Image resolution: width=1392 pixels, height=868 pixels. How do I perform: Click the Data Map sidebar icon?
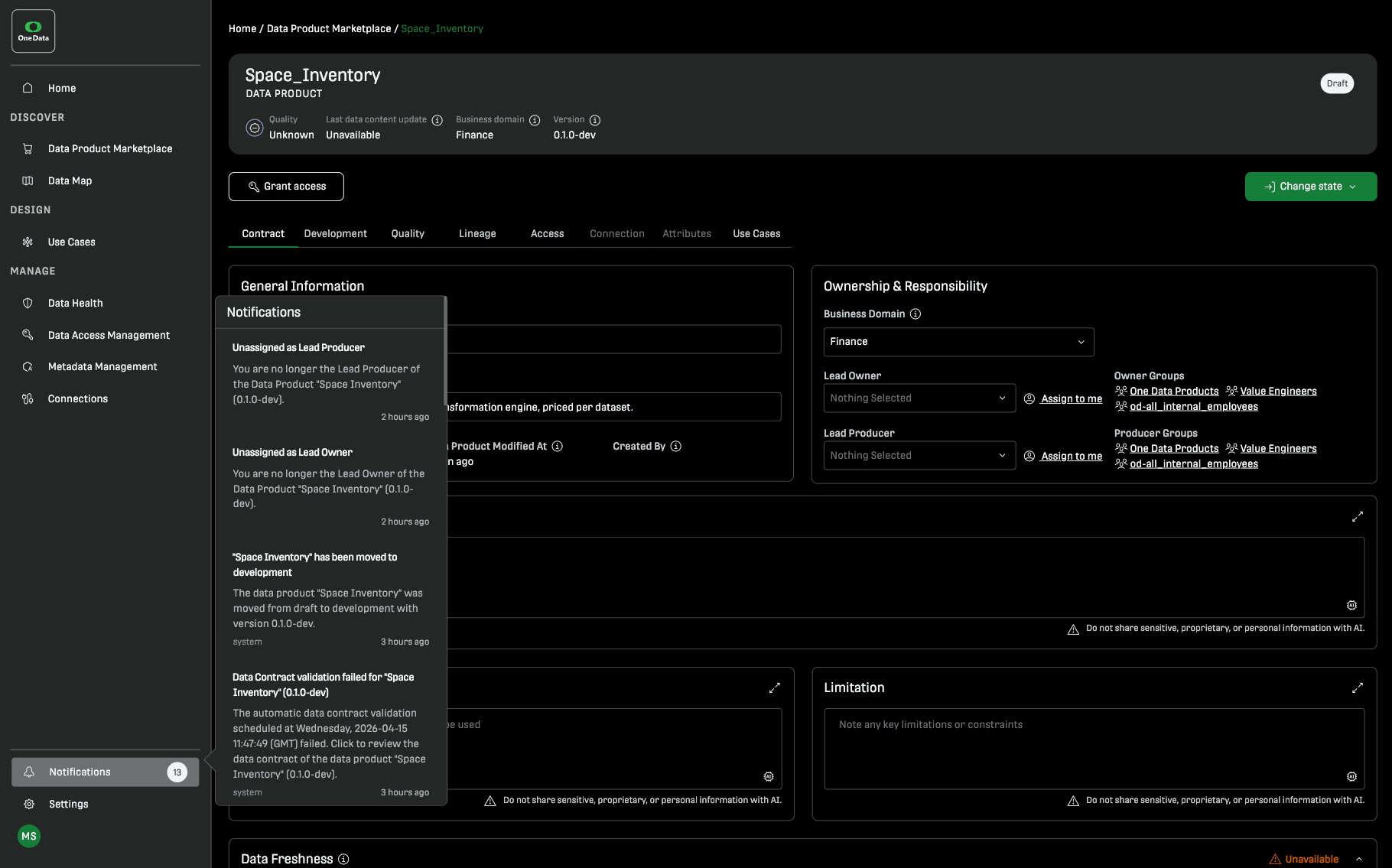pyautogui.click(x=28, y=181)
